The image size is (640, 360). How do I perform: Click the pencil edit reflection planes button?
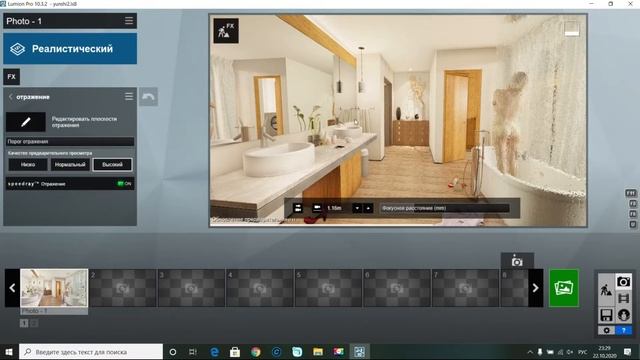pyautogui.click(x=26, y=122)
